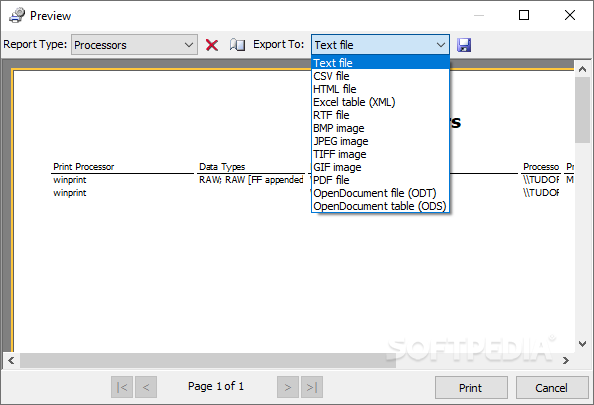Choose HTML file export format
594x405 pixels.
(x=380, y=89)
